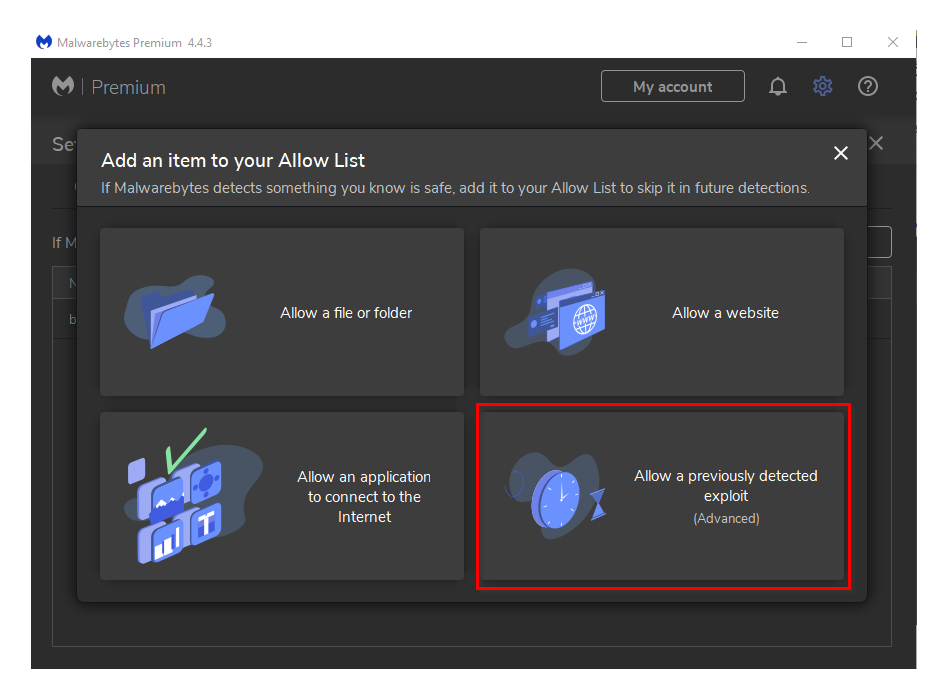Image resolution: width=946 pixels, height=699 pixels.
Task: Click the 'Malwarebytes Premium 4.4.3' title text
Action: (135, 43)
